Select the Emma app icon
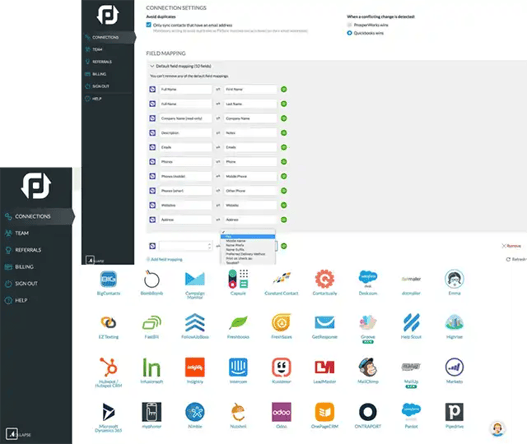The height and width of the screenshot is (444, 527). coord(454,279)
